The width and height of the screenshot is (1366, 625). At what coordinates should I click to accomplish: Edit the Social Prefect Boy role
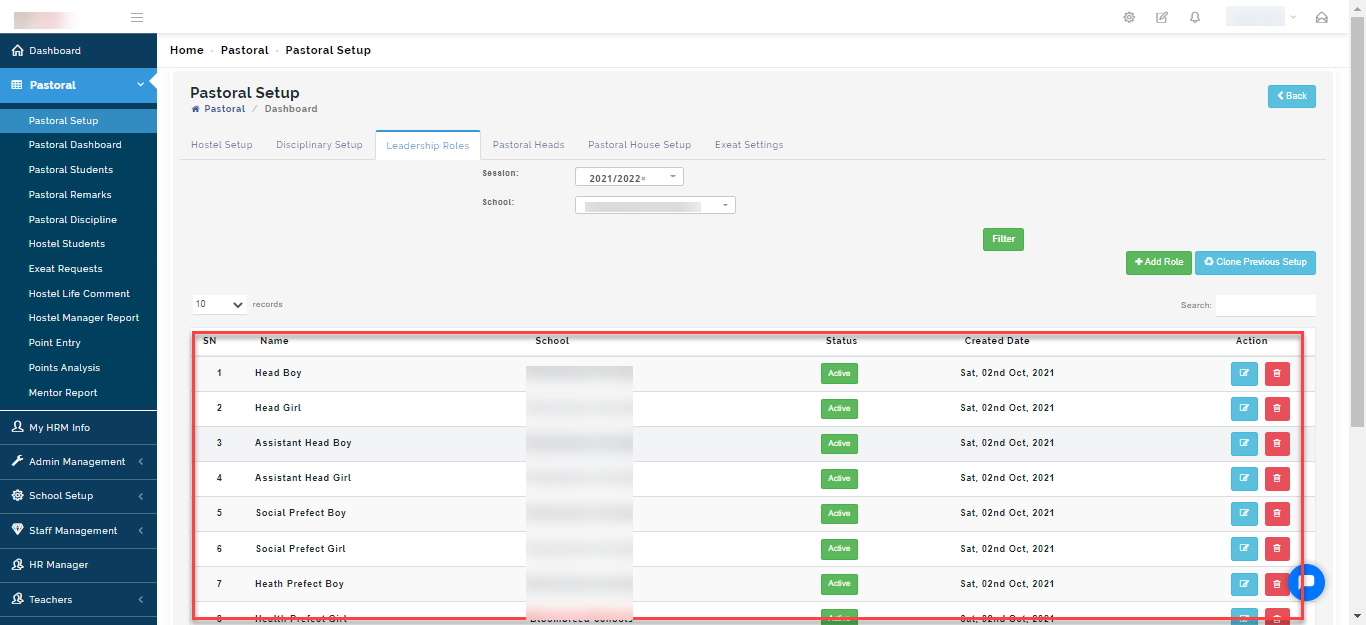pyautogui.click(x=1244, y=513)
